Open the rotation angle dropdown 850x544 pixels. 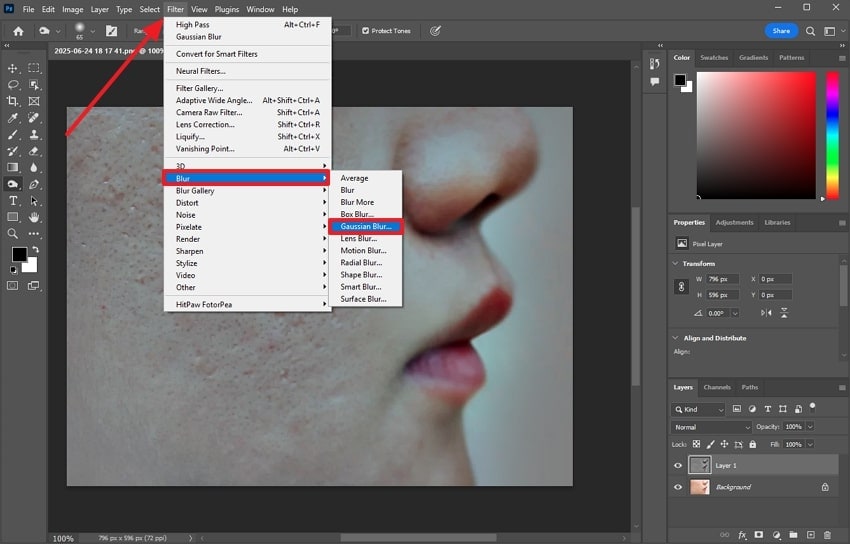tap(735, 313)
